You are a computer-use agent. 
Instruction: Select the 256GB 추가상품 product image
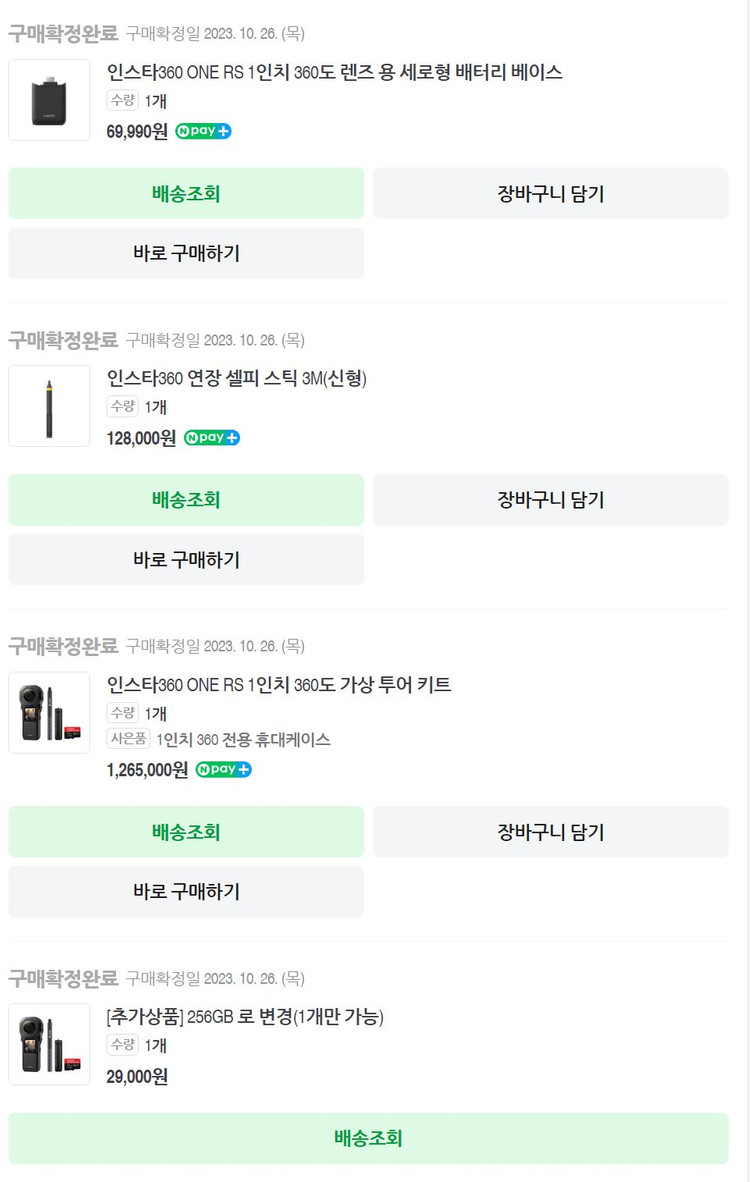[49, 1044]
